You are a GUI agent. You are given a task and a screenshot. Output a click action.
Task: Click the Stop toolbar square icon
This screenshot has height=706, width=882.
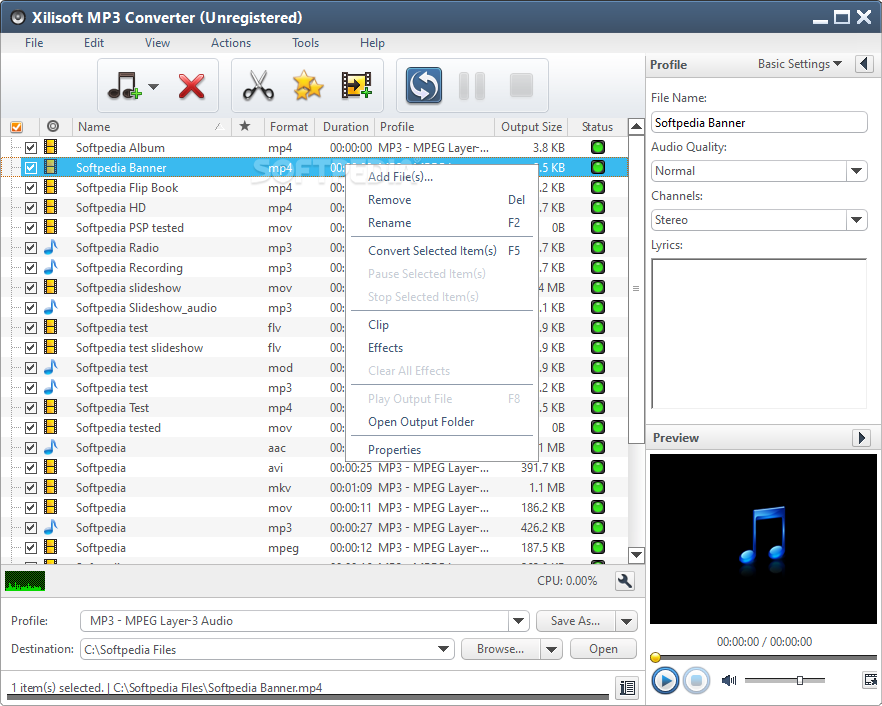521,86
